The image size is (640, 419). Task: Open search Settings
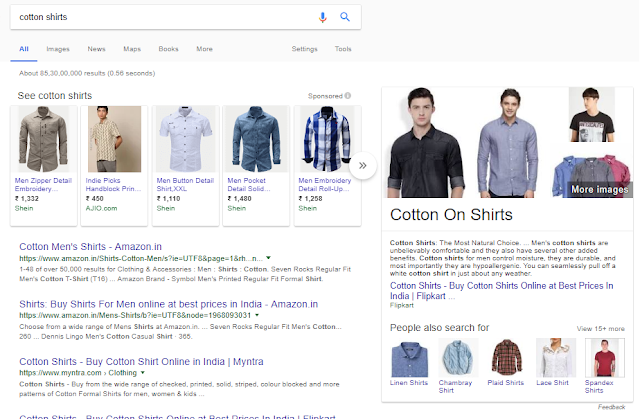[x=304, y=49]
